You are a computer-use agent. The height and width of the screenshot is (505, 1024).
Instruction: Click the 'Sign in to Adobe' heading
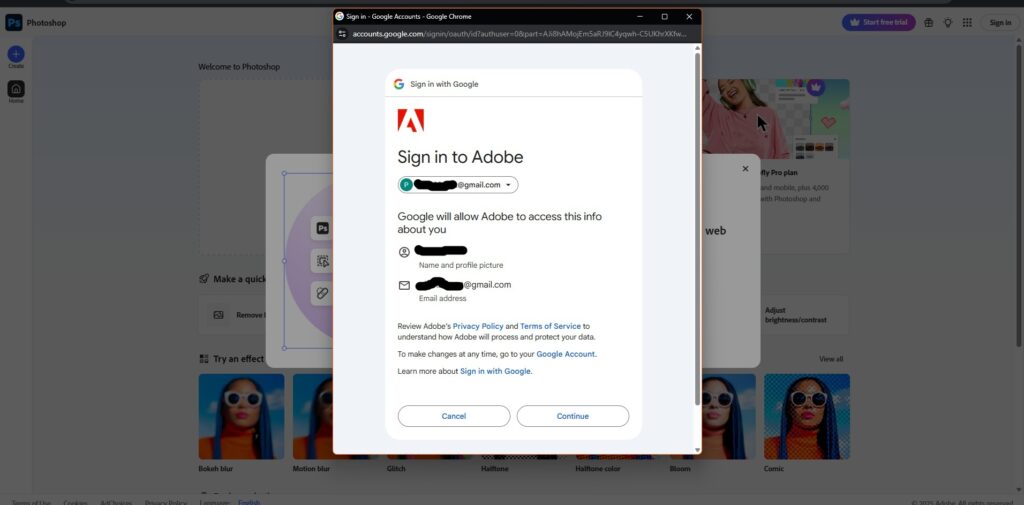tap(460, 157)
